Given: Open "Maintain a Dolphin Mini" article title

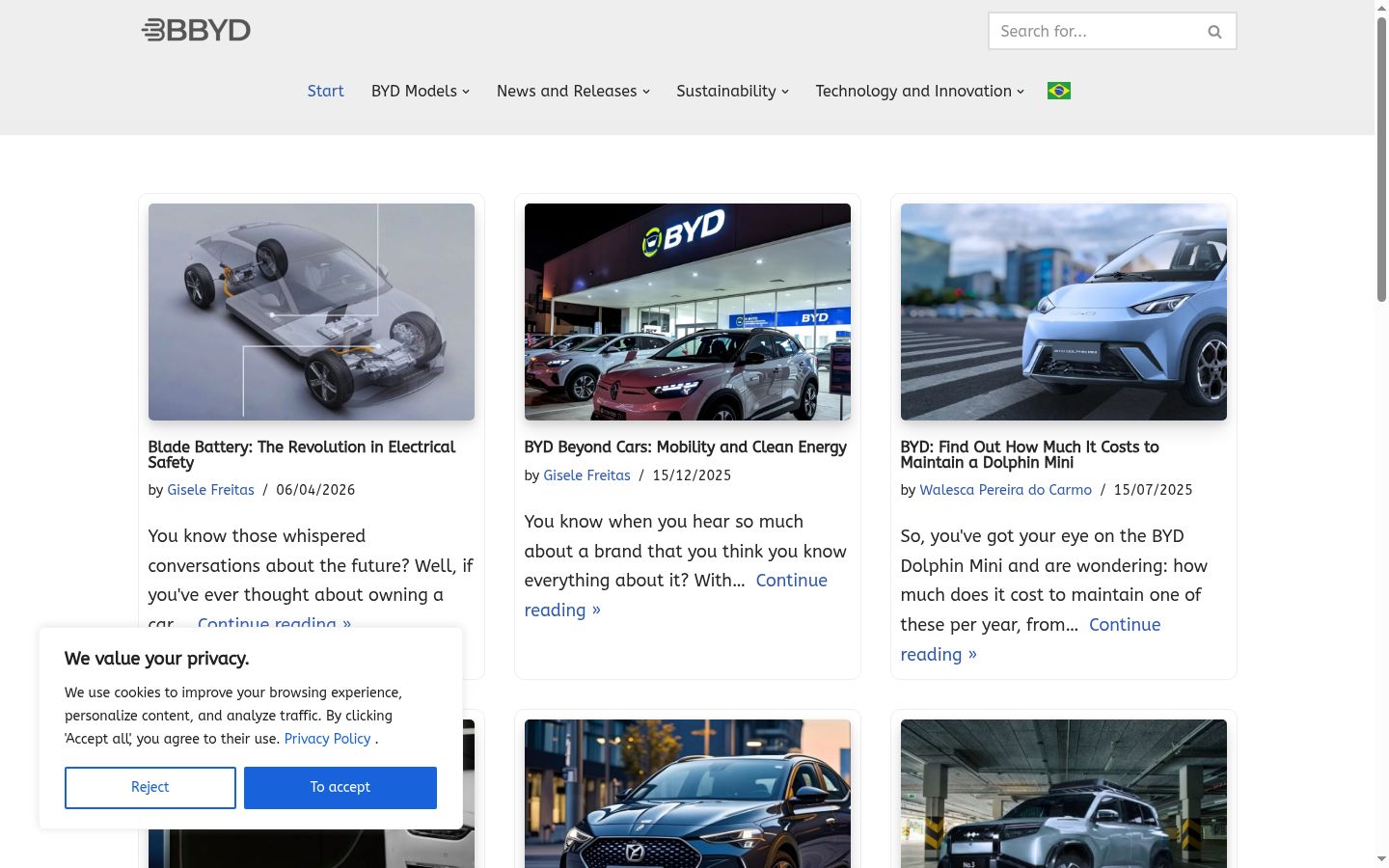Looking at the screenshot, I should [x=1030, y=454].
